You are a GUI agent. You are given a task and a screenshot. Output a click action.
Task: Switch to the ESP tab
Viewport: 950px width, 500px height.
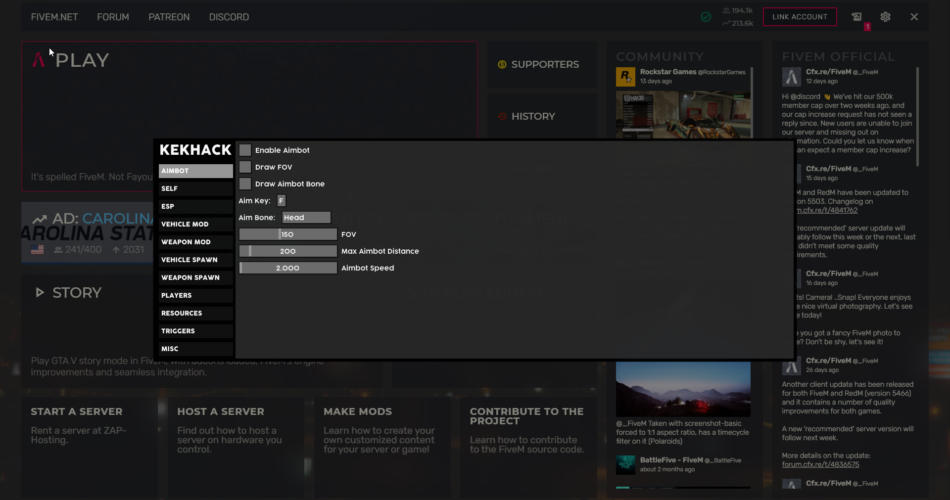pyautogui.click(x=196, y=206)
